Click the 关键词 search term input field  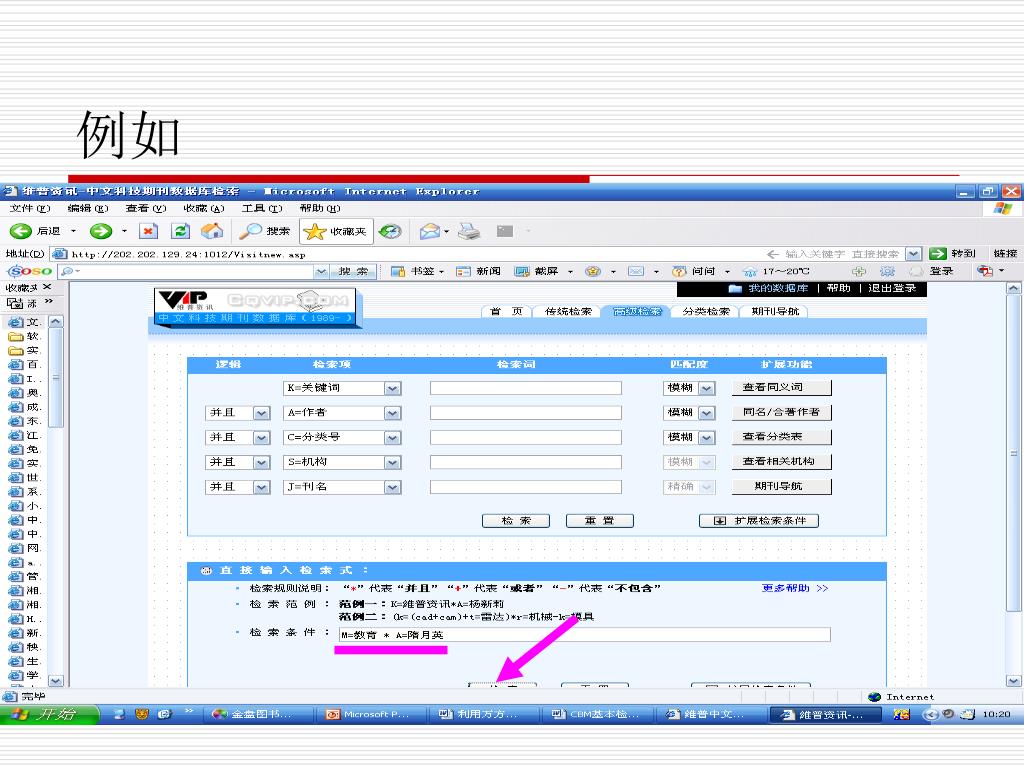click(526, 388)
